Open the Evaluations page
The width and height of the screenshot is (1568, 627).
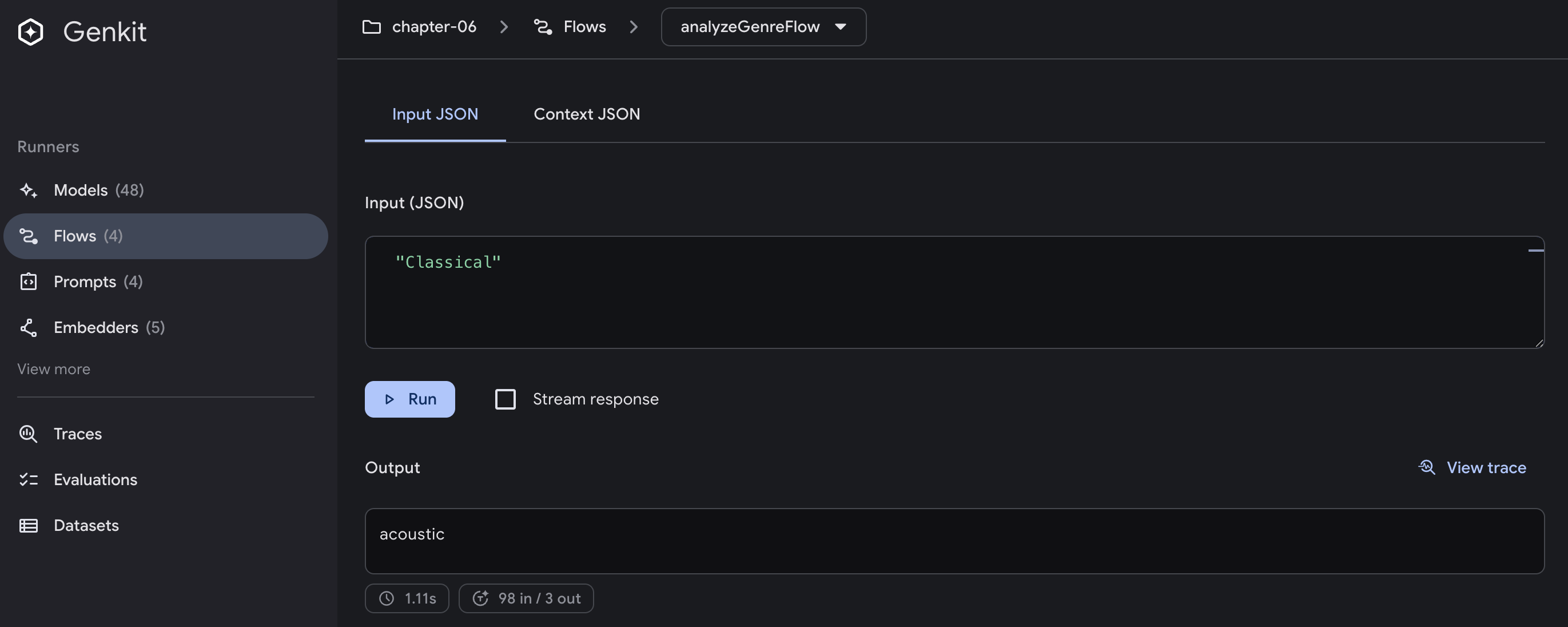coord(166,479)
